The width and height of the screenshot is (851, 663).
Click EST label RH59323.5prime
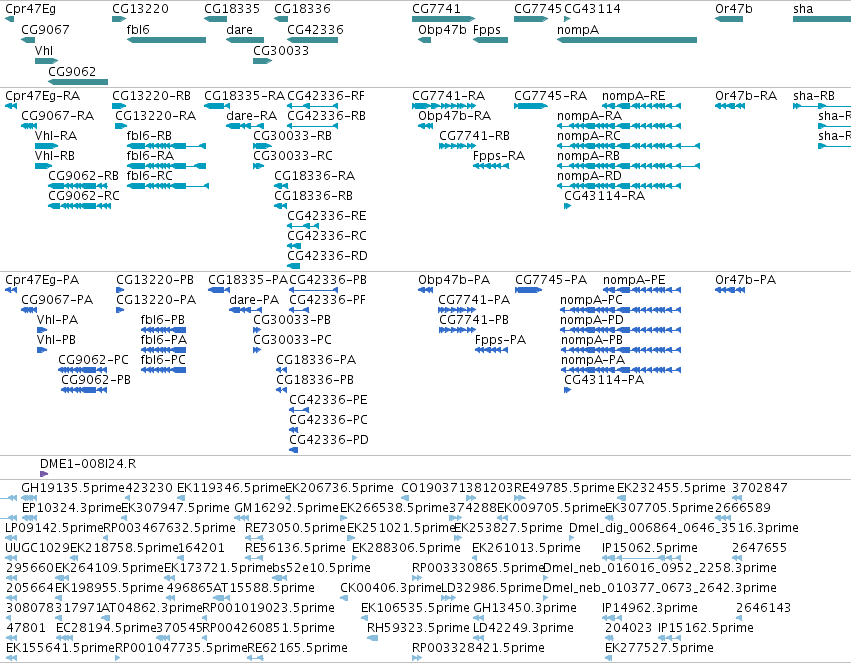point(417,628)
